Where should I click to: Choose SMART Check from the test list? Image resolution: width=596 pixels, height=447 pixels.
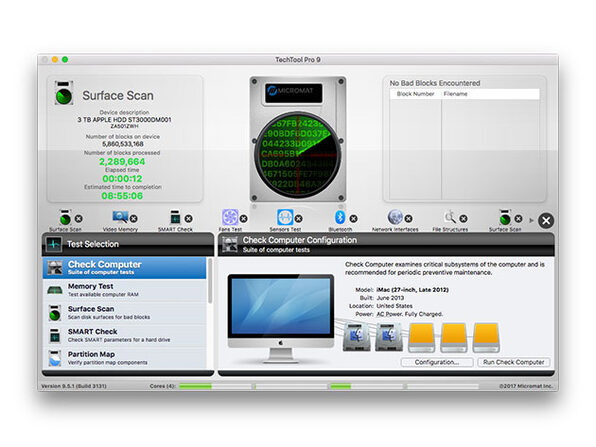click(x=125, y=335)
